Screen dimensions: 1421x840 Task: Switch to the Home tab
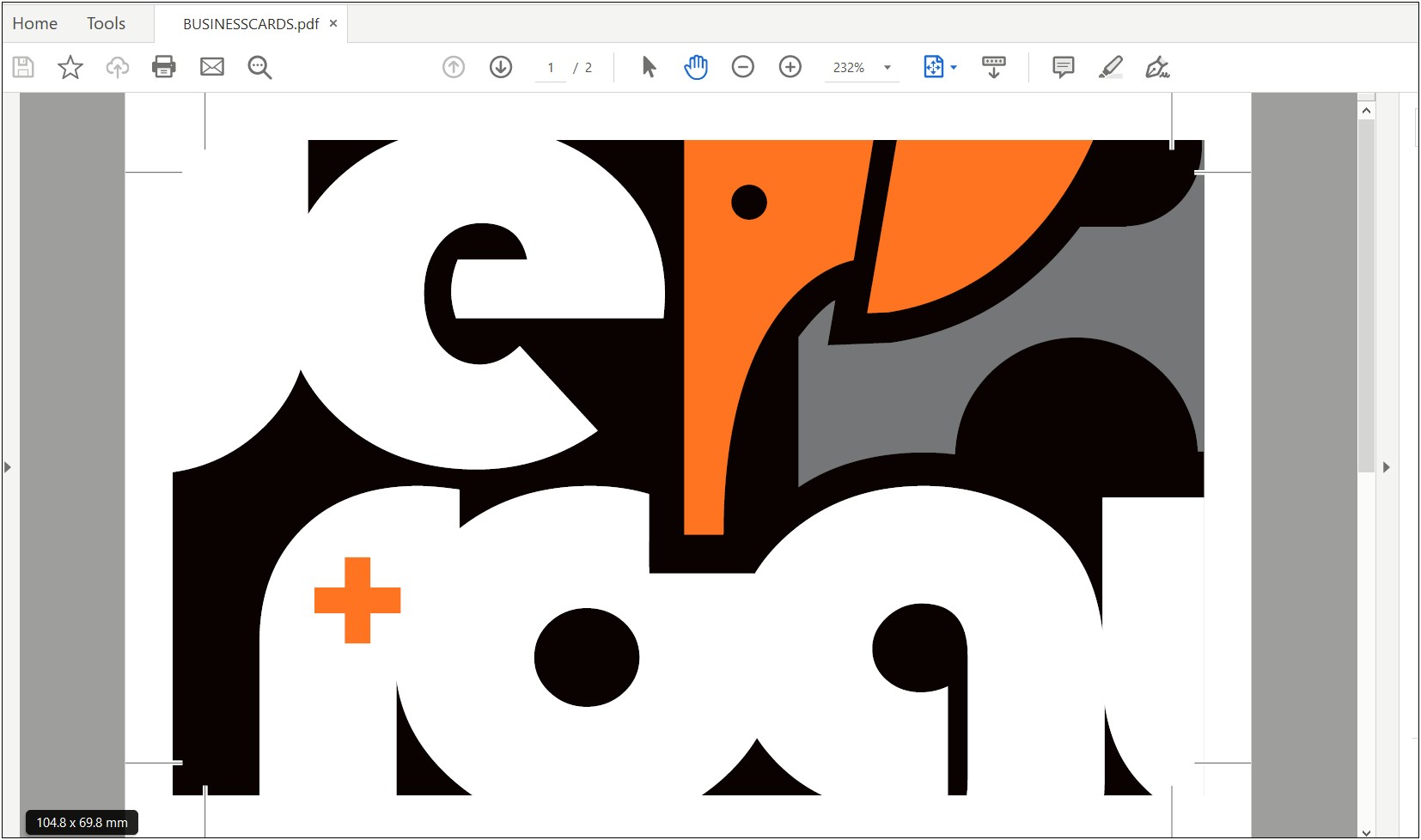35,23
